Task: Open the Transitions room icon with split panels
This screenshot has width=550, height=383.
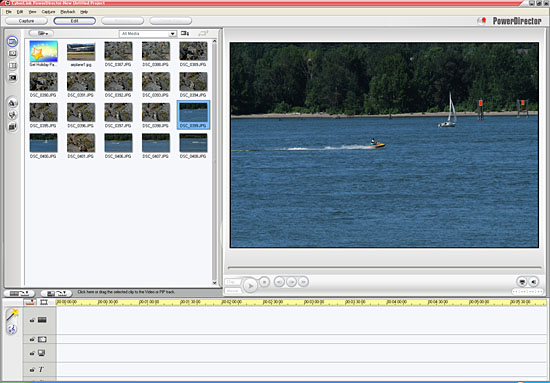Action: click(x=13, y=66)
